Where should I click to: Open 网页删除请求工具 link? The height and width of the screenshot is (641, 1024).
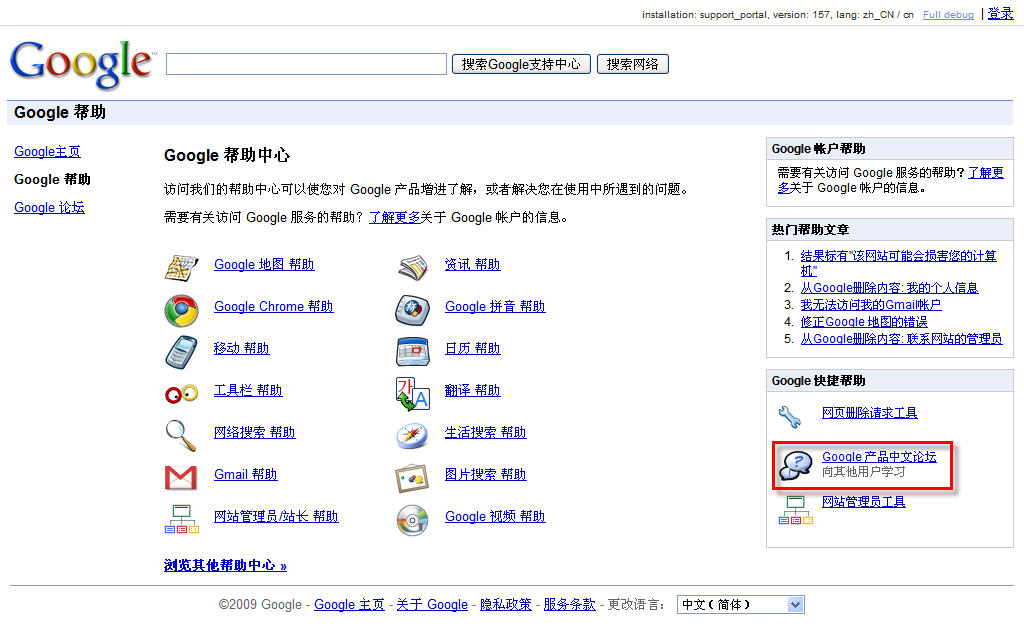[870, 413]
